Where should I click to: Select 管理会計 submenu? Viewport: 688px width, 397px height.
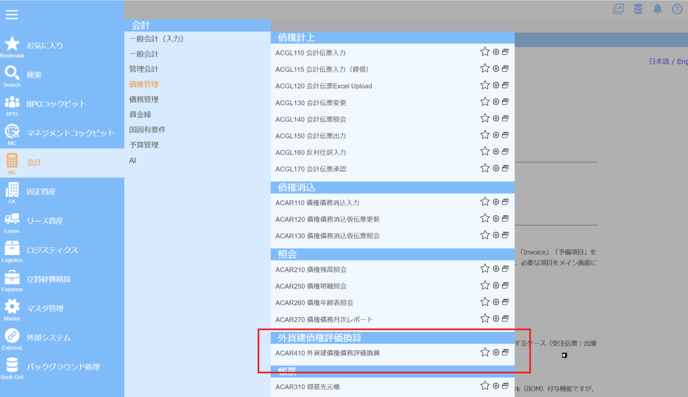(143, 69)
